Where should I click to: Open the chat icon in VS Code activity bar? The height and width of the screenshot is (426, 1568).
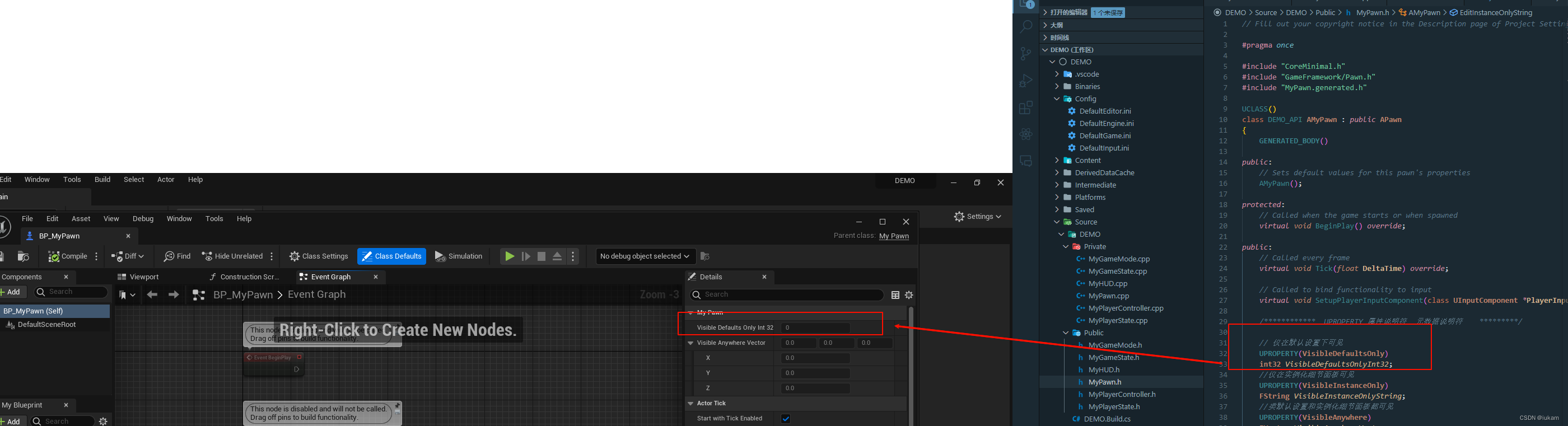tap(1026, 161)
